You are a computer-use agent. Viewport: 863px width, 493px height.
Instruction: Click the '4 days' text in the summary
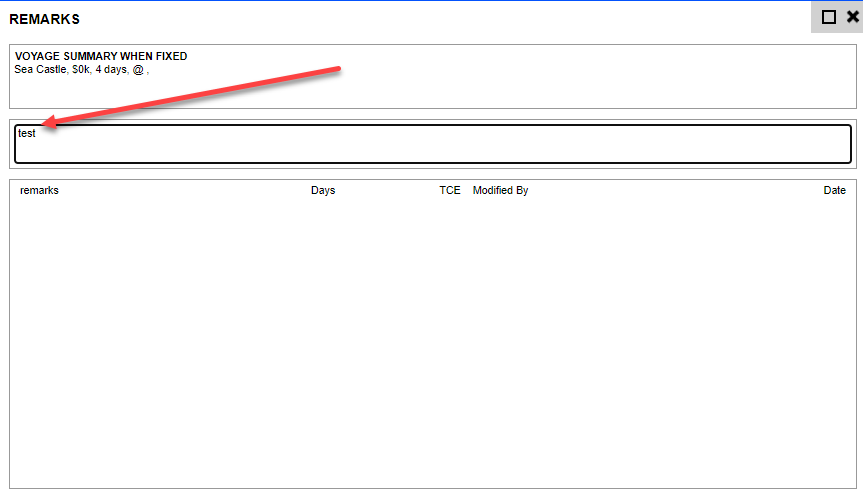[x=111, y=70]
